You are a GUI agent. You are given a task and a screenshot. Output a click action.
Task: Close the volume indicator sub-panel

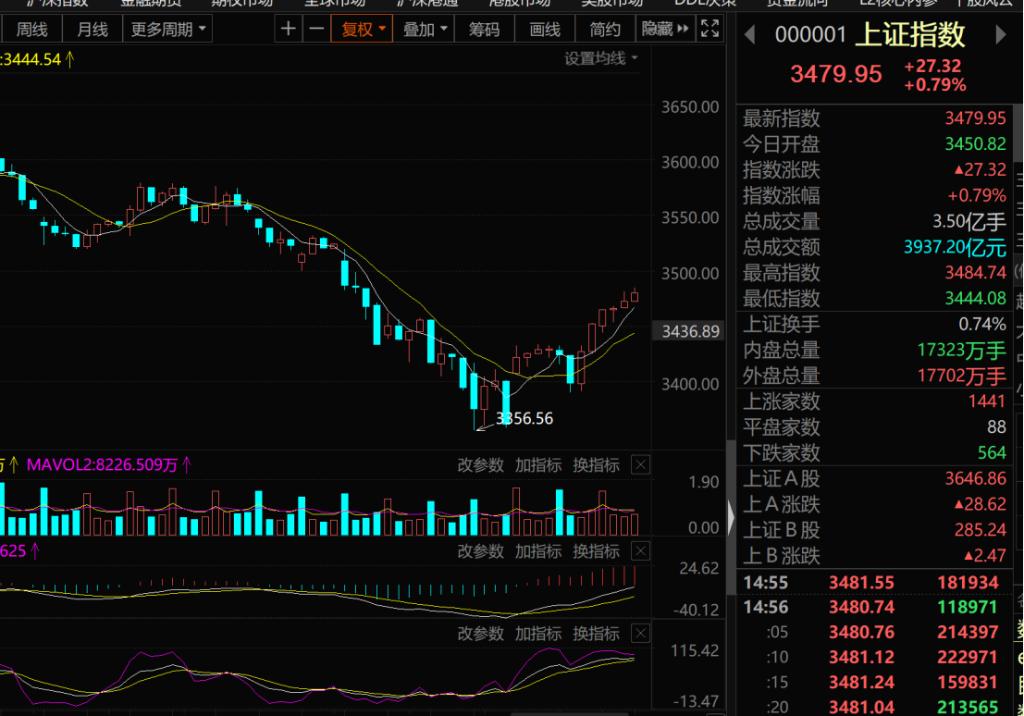641,465
